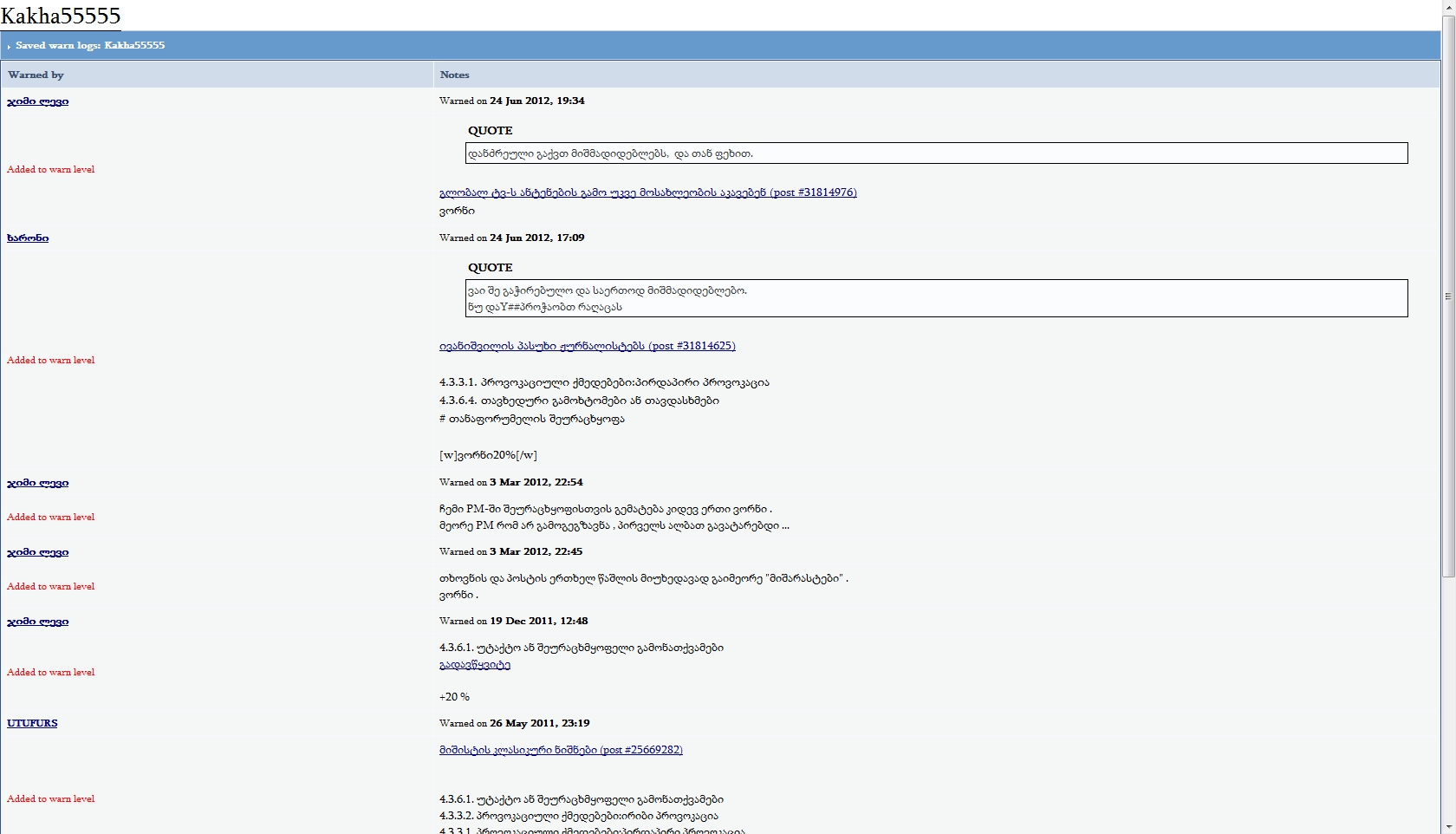Open the post #25669282 link
The image size is (1456, 834).
[561, 750]
